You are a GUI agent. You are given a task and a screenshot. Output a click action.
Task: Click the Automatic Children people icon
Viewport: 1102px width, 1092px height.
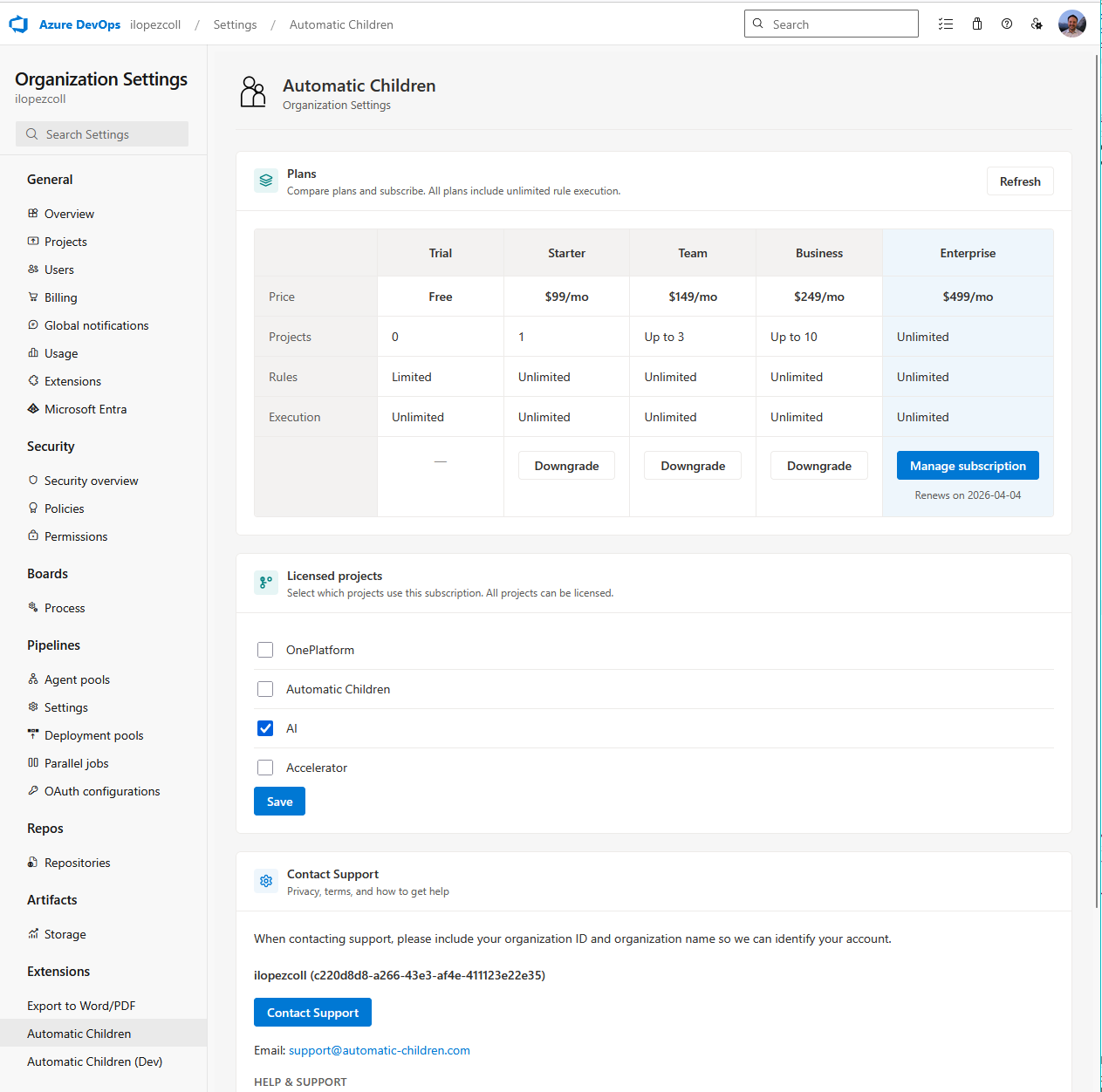coord(253,91)
